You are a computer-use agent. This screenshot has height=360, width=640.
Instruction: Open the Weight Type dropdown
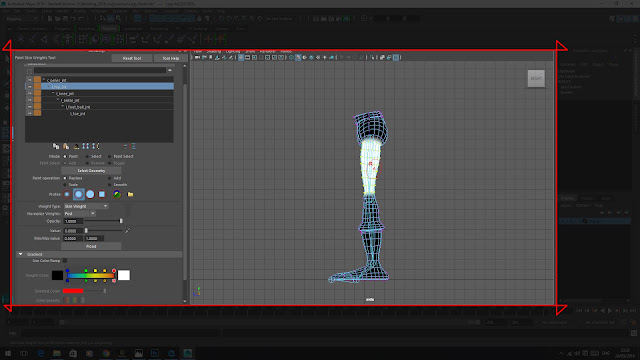click(x=86, y=207)
